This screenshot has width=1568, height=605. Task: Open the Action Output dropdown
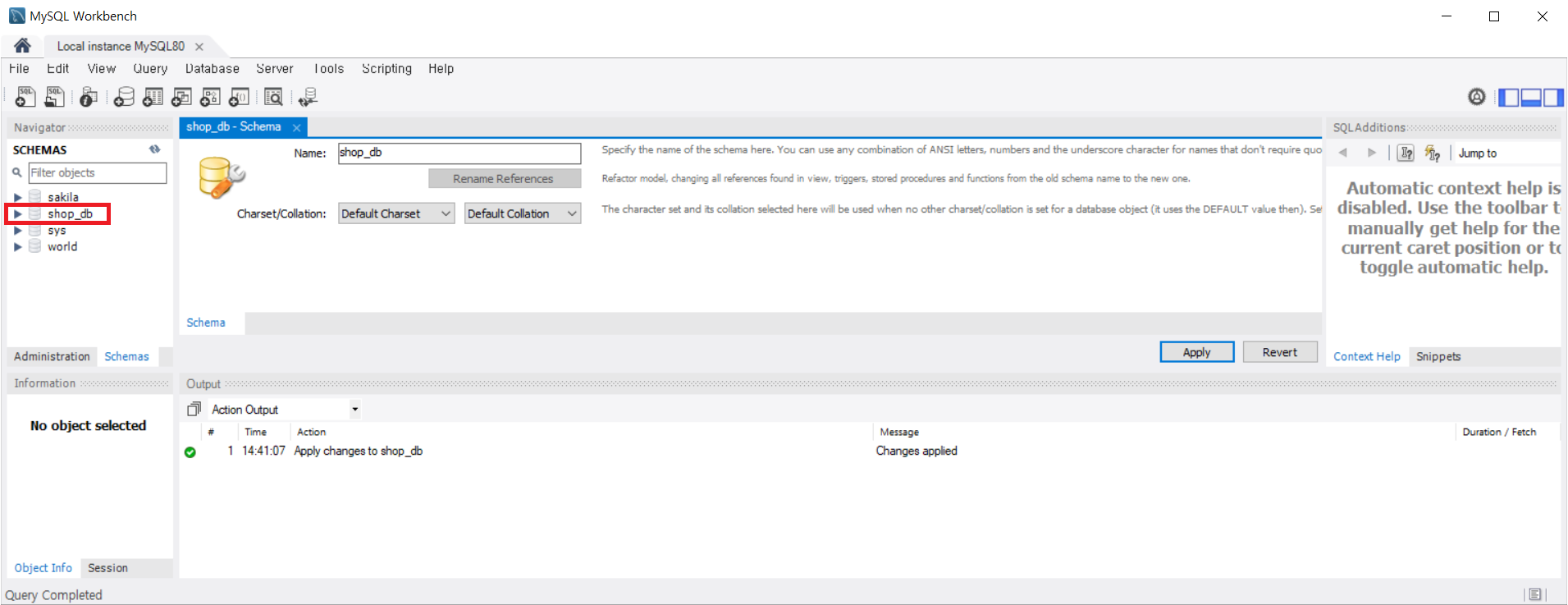pos(284,409)
